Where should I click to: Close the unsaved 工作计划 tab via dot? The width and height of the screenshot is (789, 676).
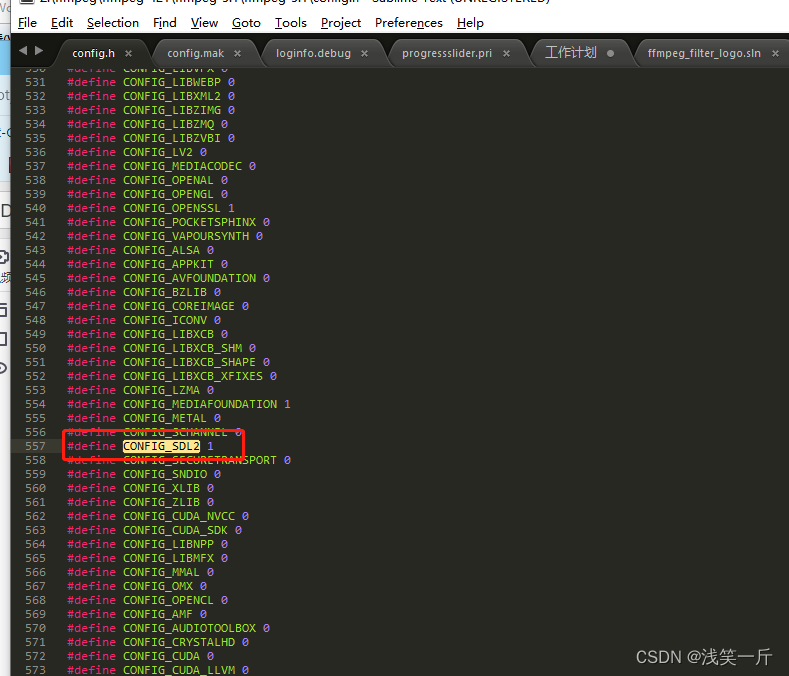click(610, 53)
